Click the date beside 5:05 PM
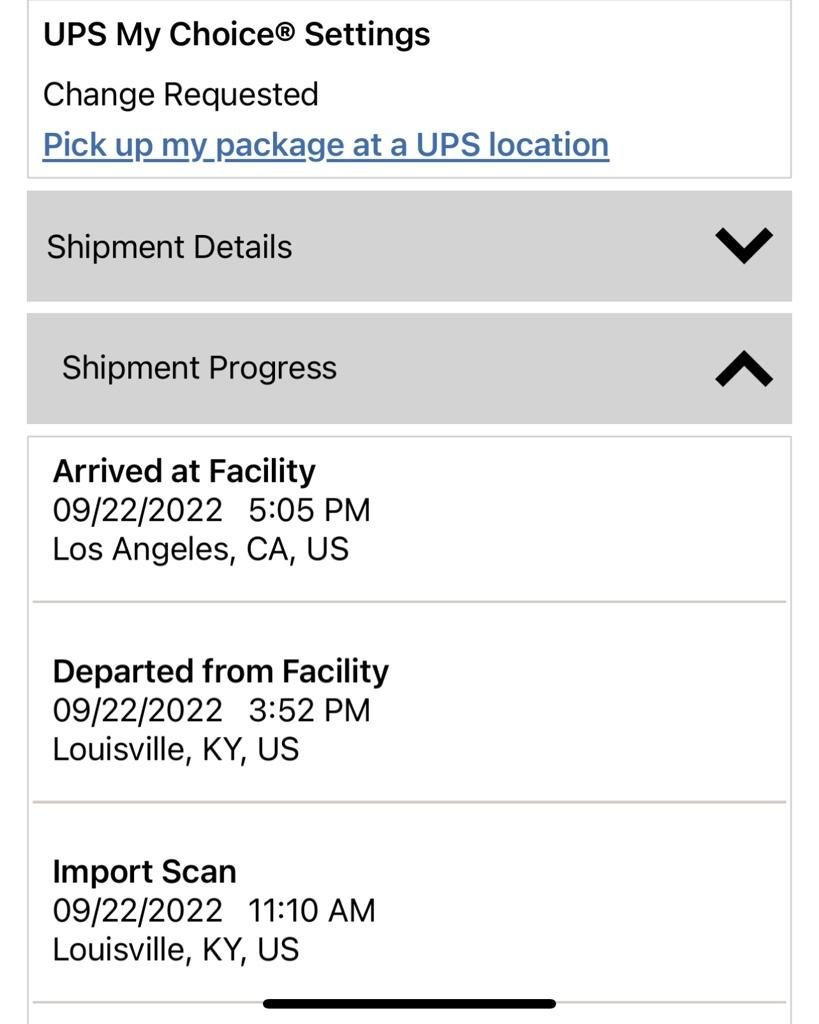819x1024 pixels. pos(137,510)
